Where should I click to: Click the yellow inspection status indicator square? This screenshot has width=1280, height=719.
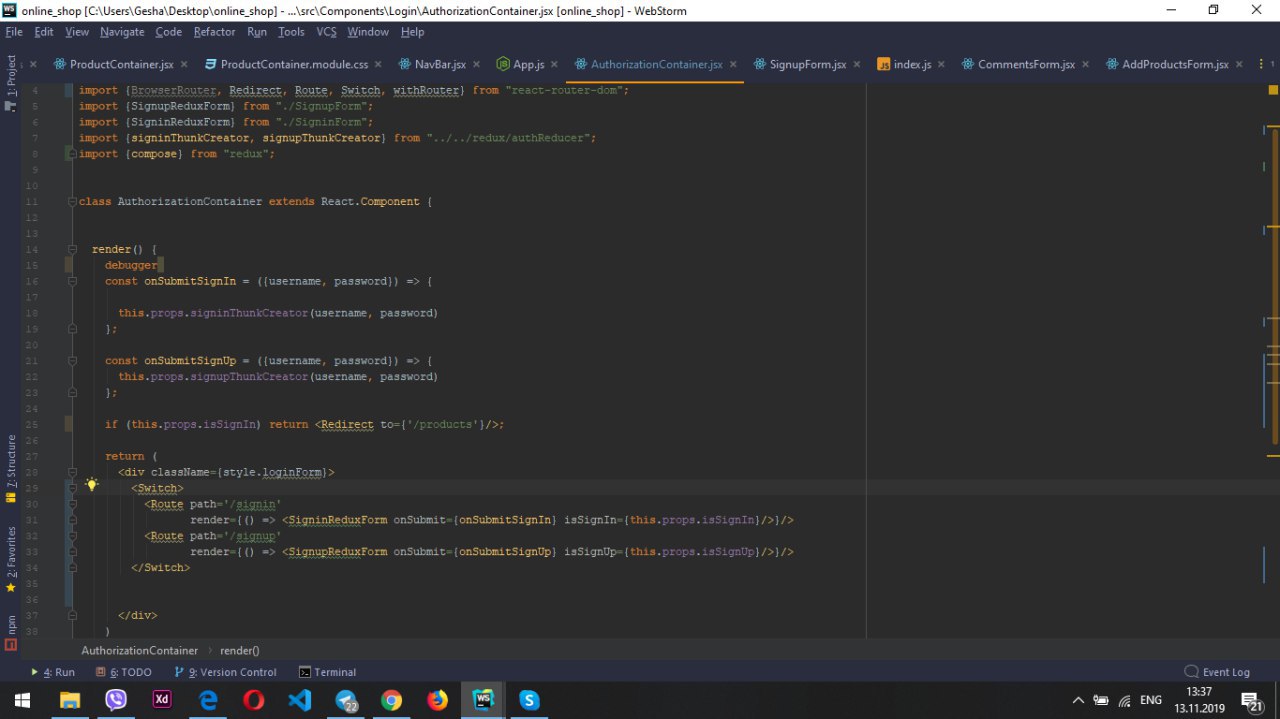1271,88
